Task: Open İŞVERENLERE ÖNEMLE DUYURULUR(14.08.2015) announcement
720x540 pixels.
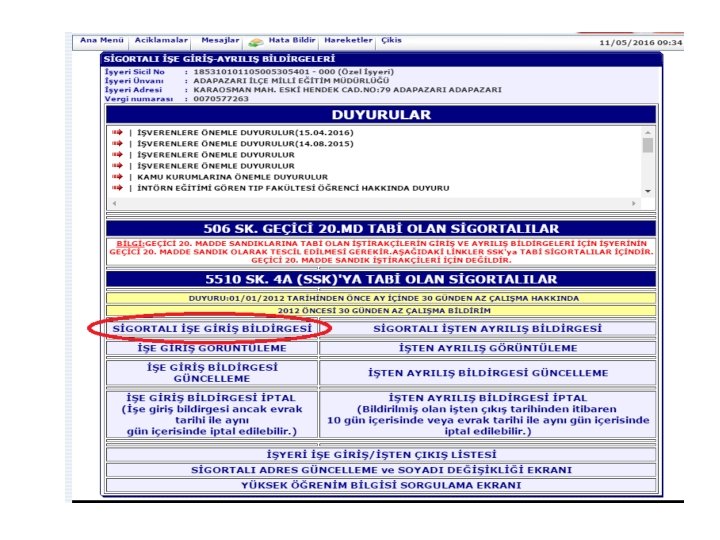Action: tap(245, 144)
